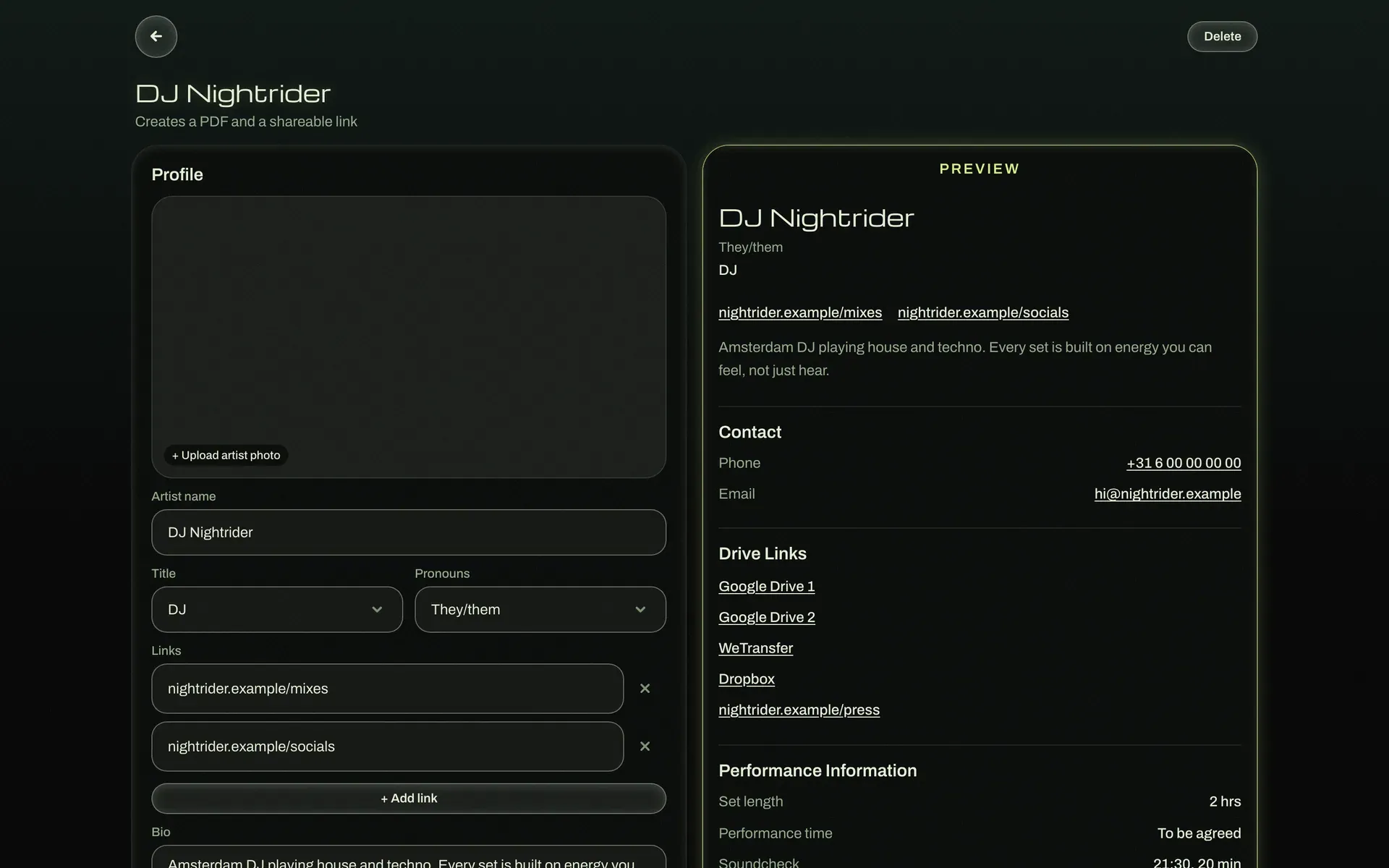
Task: Click the '2 hrs' set length value
Action: pos(1225,801)
